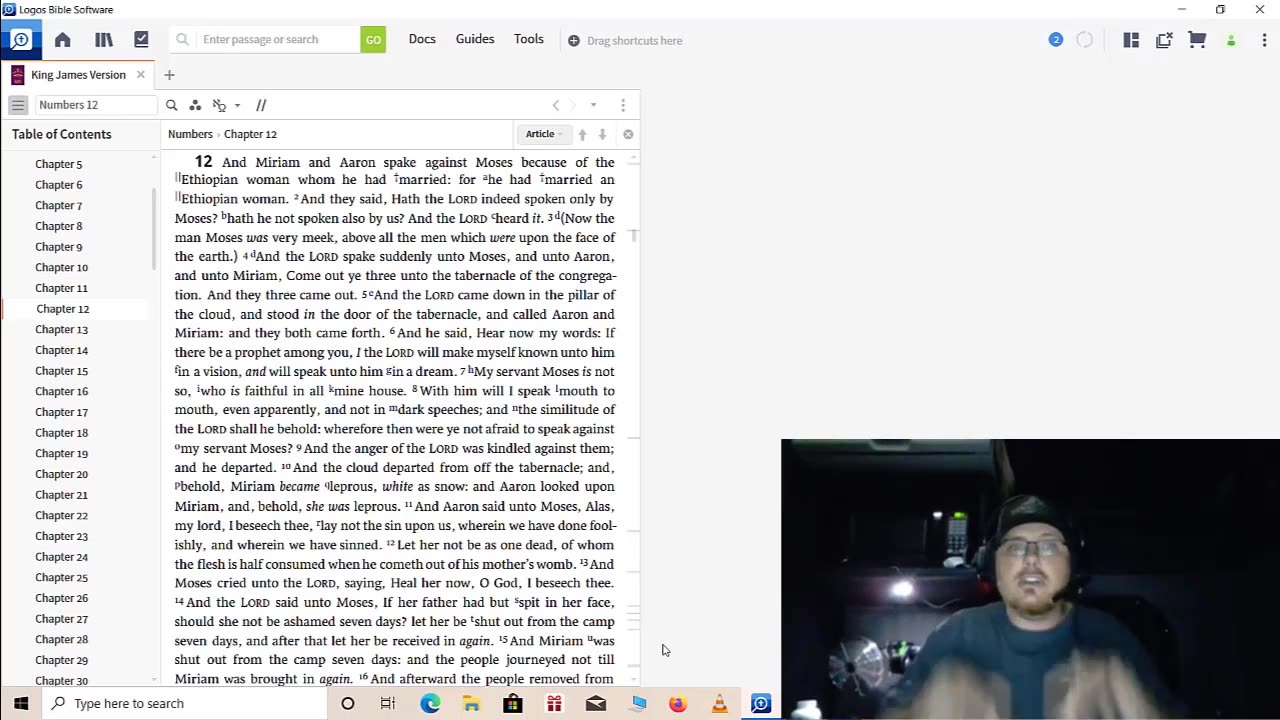This screenshot has height=720, width=1280.
Task: Open Task View on the taskbar
Action: (388, 703)
